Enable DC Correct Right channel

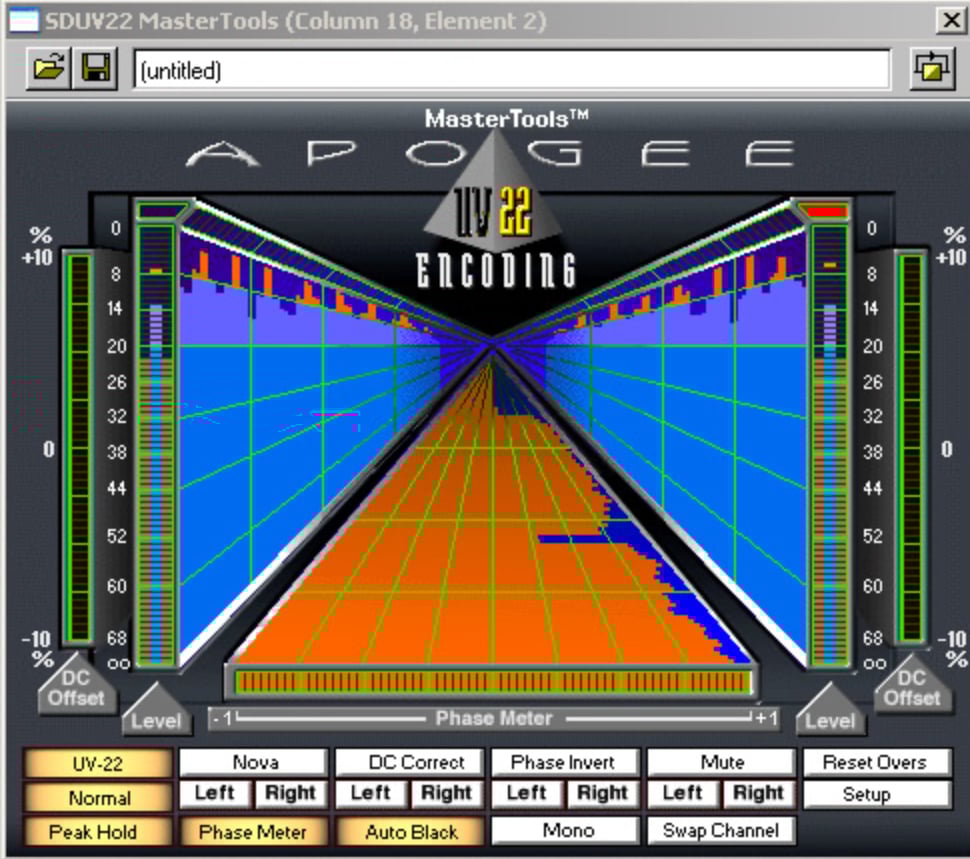tap(447, 793)
